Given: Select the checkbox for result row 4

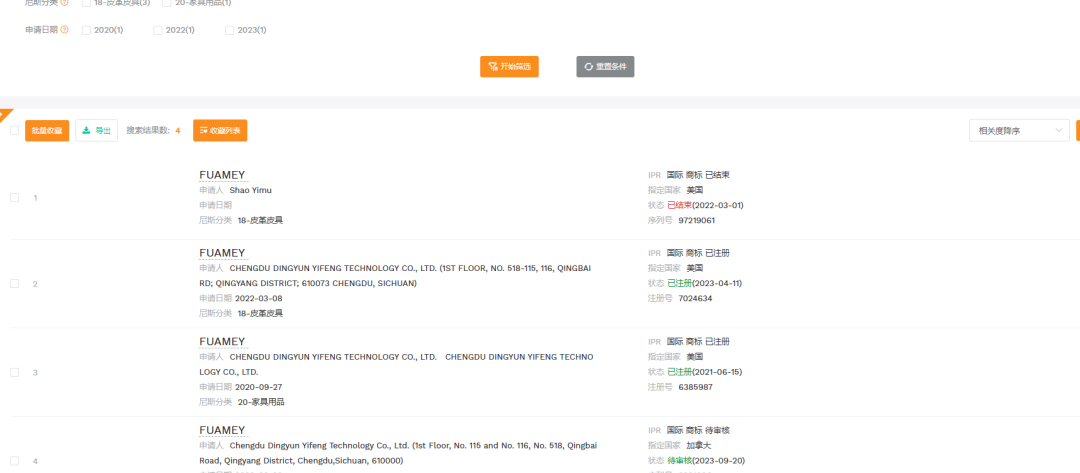Looking at the screenshot, I should click(x=14, y=461).
